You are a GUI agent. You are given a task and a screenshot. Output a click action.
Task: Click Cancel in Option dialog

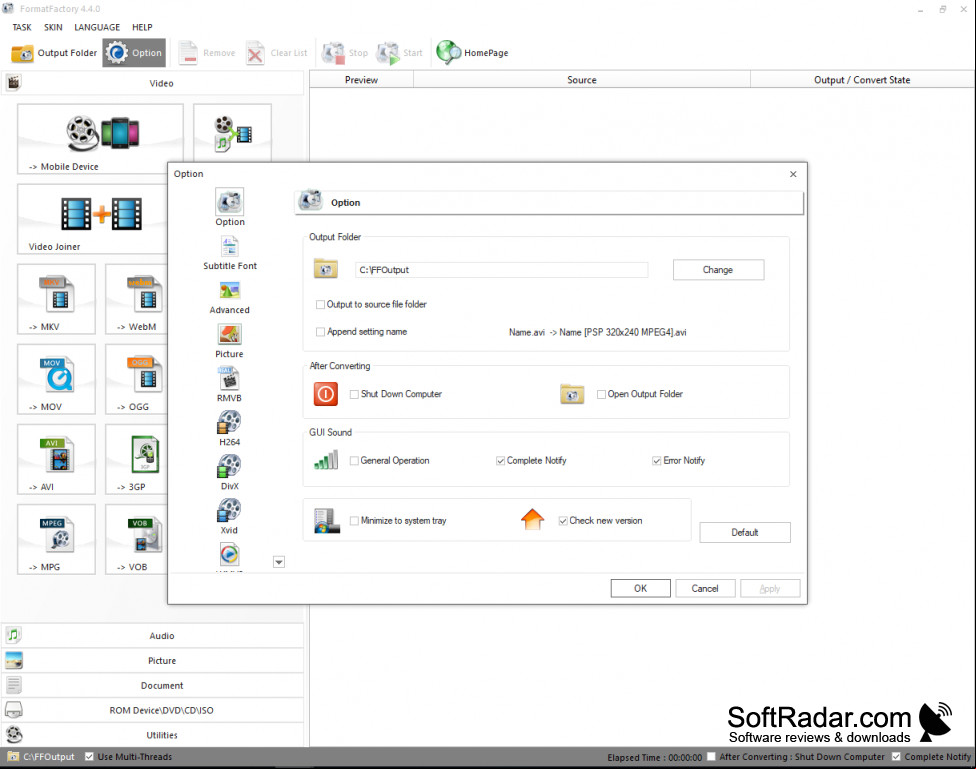click(x=705, y=588)
